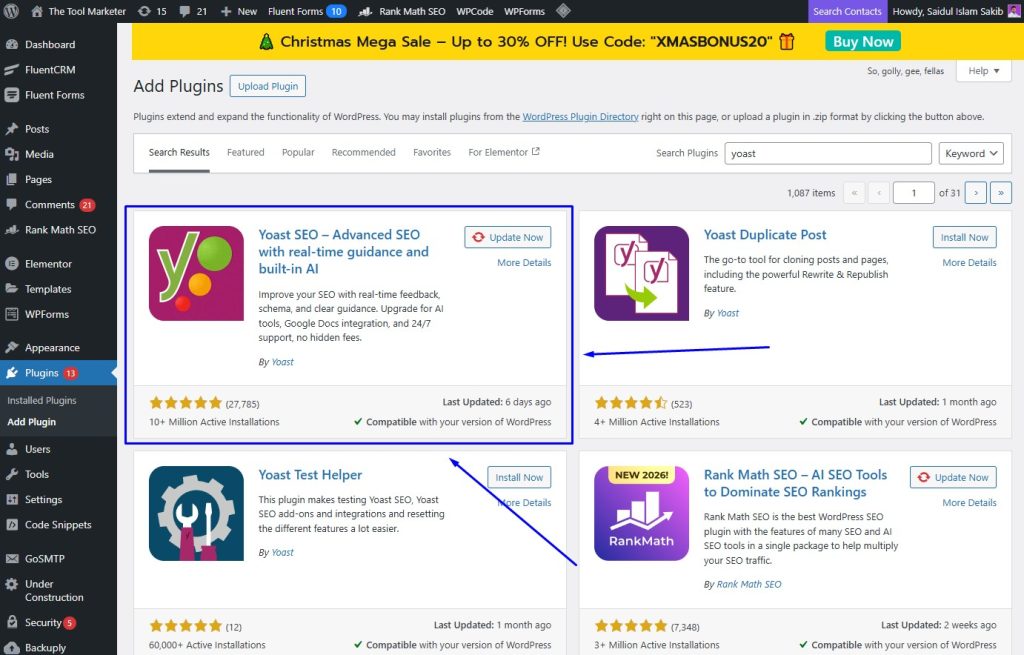The width and height of the screenshot is (1024, 655).
Task: Open Backuply sidebar item
Action: coord(45,648)
